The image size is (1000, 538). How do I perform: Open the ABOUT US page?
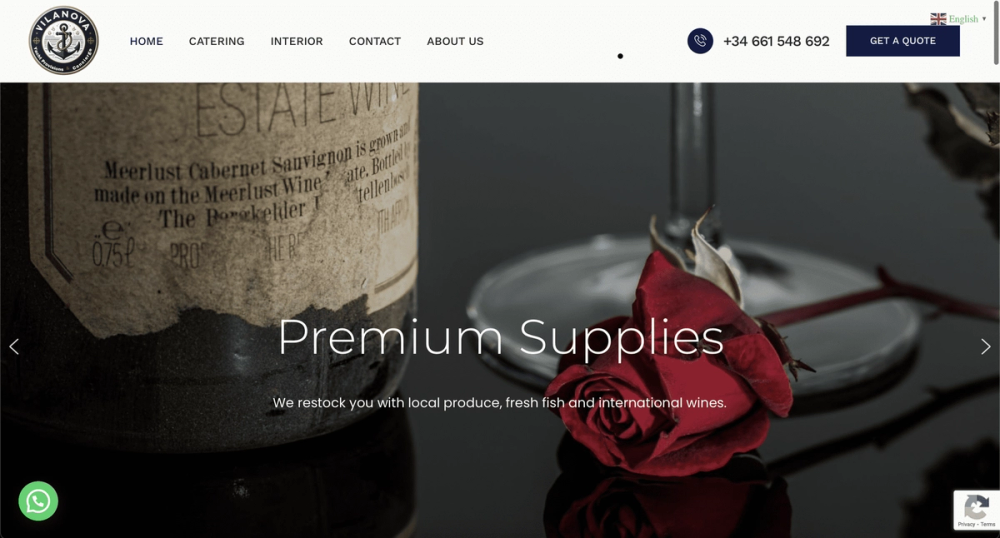click(x=455, y=41)
